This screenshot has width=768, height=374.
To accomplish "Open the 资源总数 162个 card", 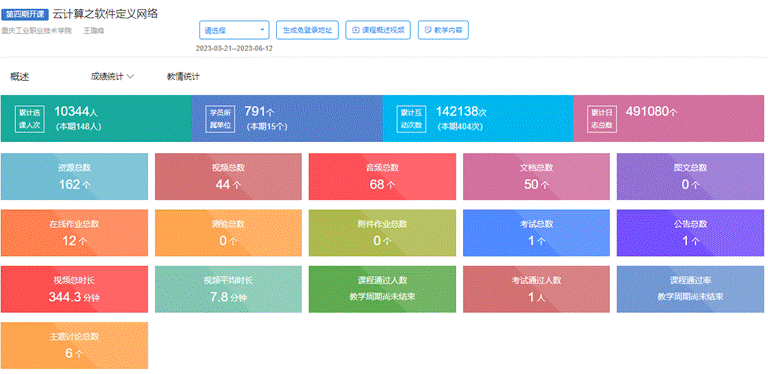I will 74,177.
